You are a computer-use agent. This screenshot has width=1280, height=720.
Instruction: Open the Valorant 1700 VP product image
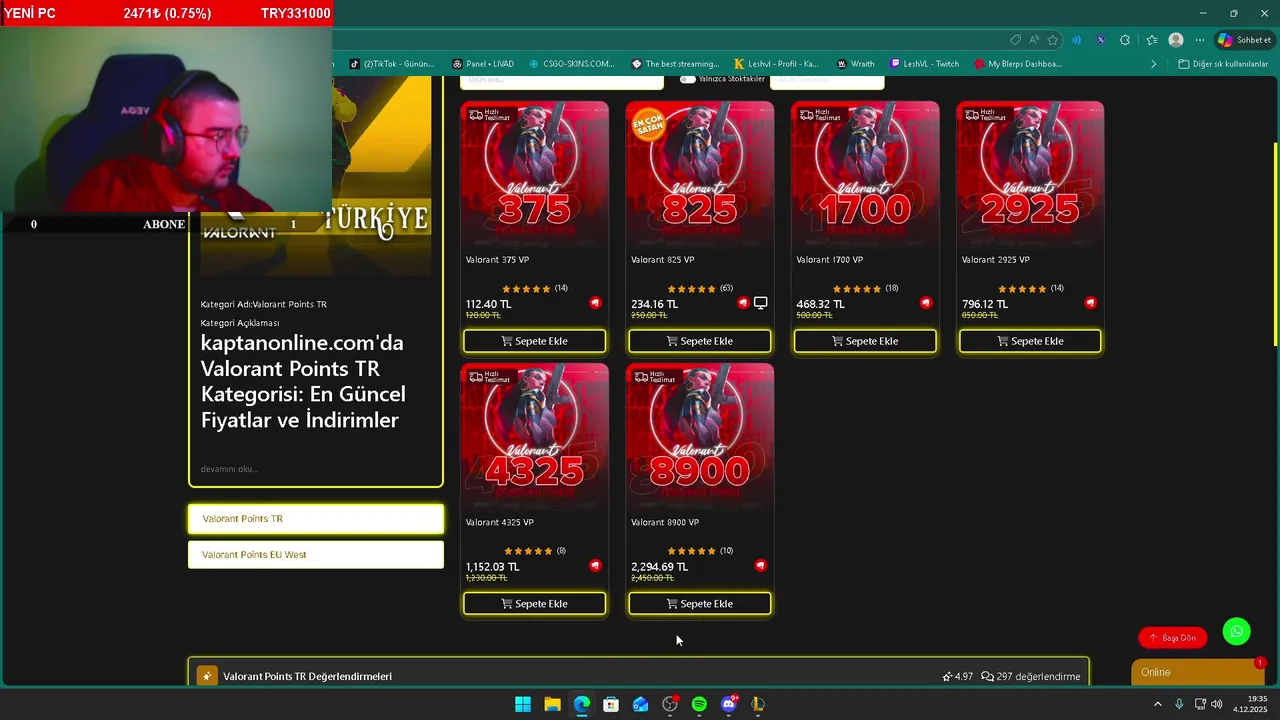click(865, 175)
